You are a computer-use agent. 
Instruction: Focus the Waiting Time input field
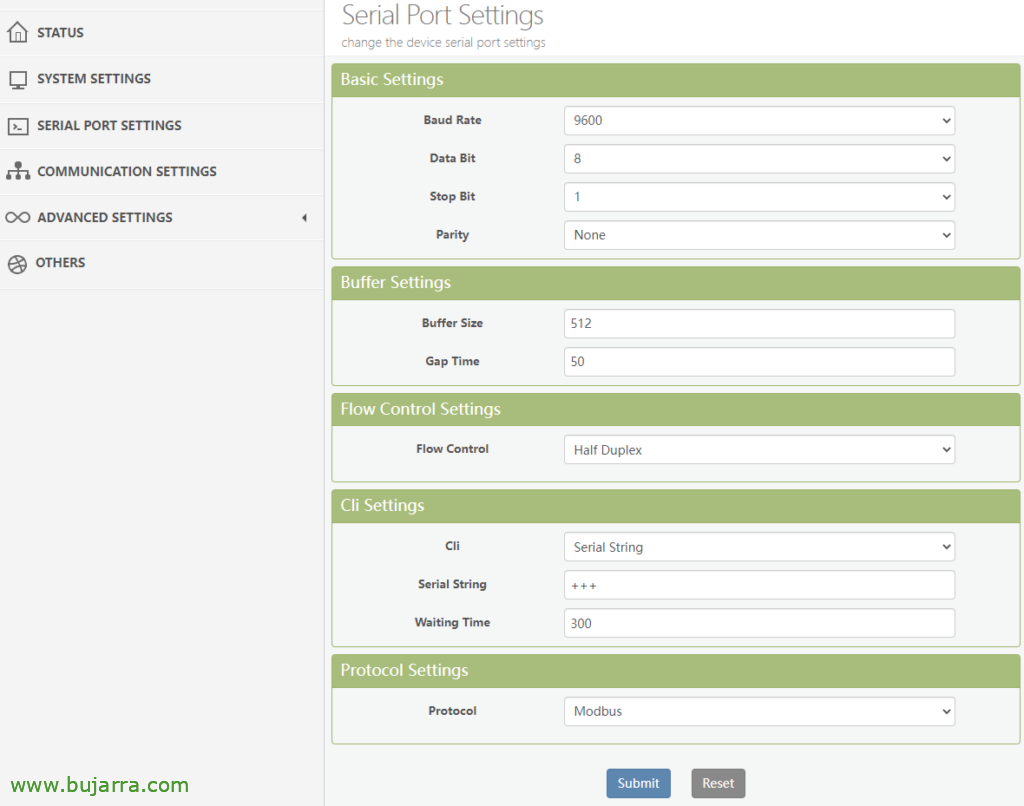[758, 623]
